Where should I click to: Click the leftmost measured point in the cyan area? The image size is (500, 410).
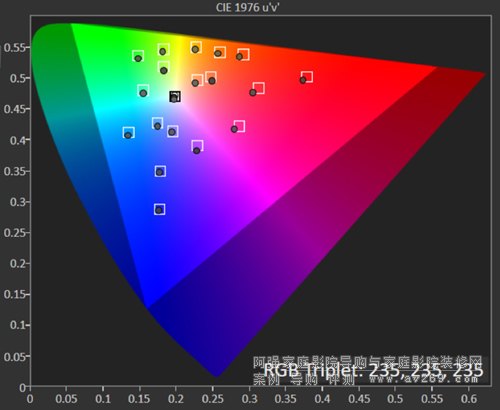click(x=128, y=135)
